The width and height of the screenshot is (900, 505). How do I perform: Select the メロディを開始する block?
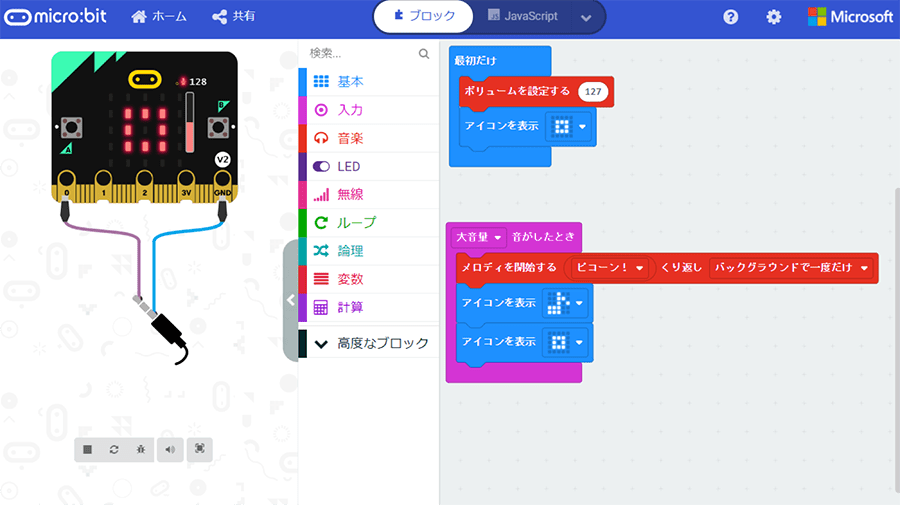(x=509, y=267)
